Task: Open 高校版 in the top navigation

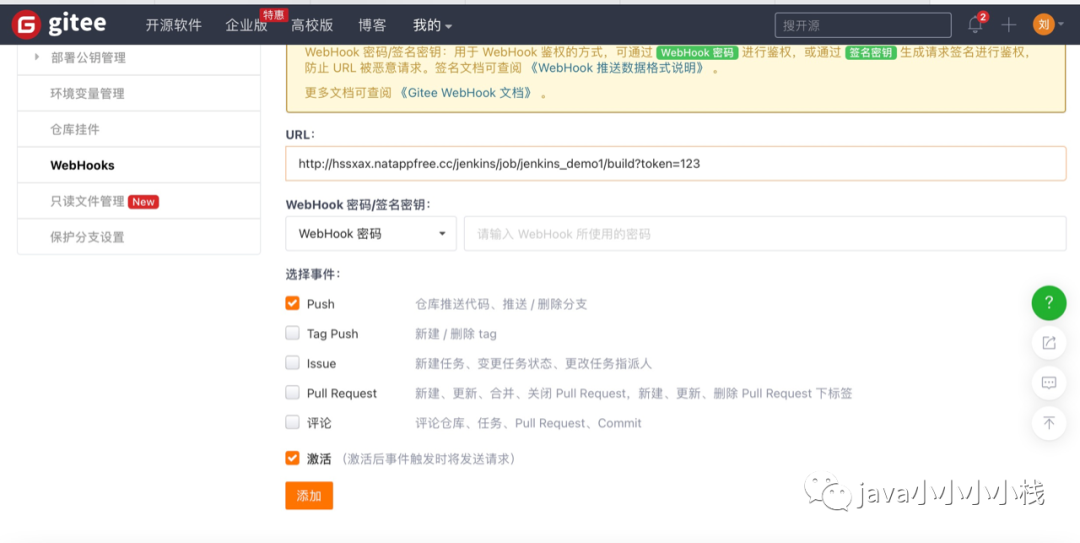Action: [x=312, y=25]
